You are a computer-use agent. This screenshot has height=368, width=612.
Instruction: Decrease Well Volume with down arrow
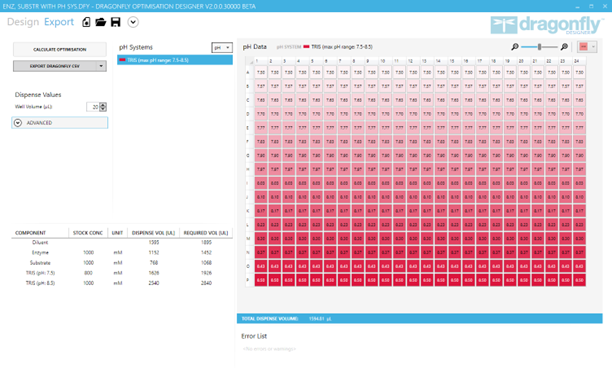[103, 109]
